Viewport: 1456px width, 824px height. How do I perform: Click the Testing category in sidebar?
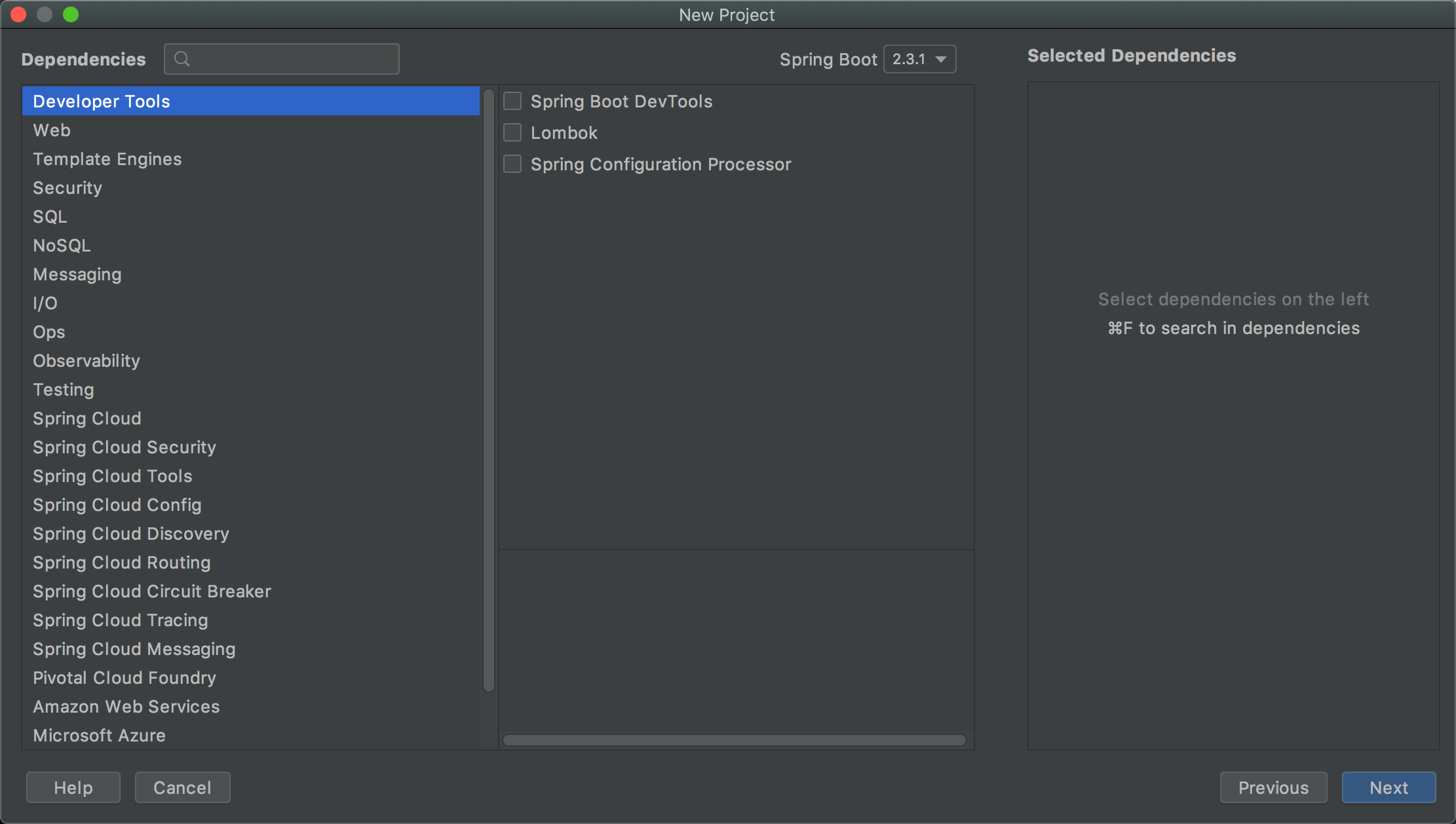coord(62,389)
